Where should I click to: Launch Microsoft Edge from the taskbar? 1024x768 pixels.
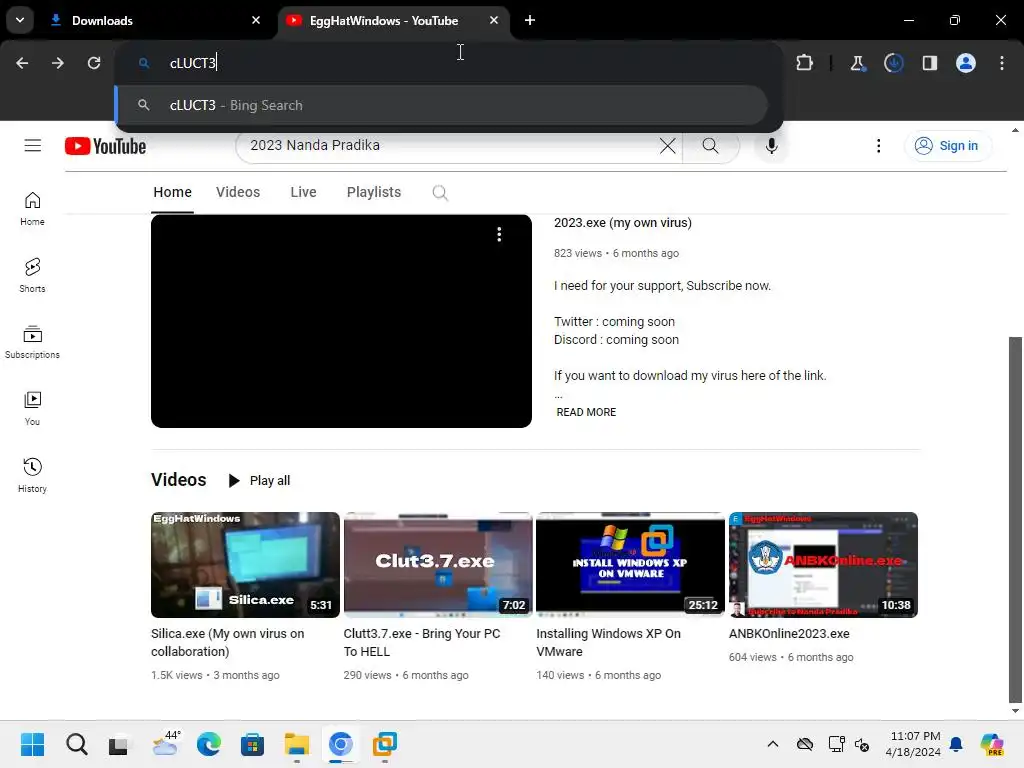coord(208,744)
